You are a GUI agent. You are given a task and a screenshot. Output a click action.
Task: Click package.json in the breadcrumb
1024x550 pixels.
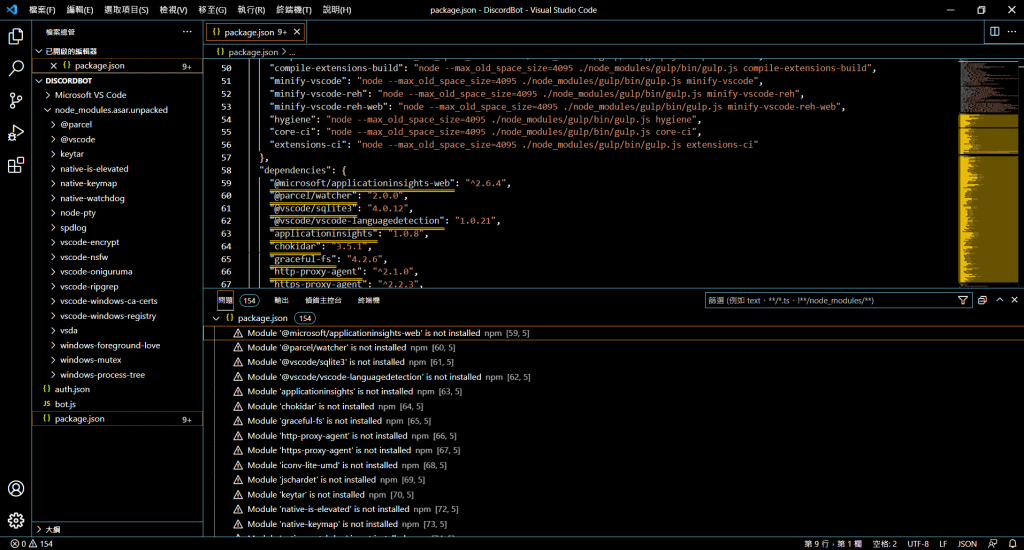tap(253, 52)
